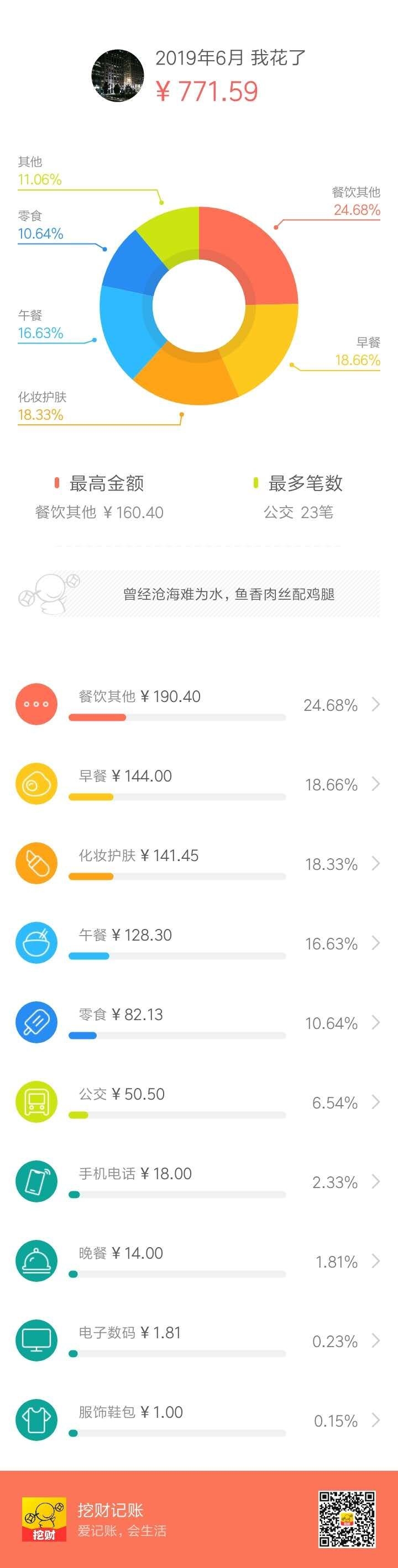Expand 早餐 details via 18.66% arrow
Screen dimensions: 398x1568
(375, 784)
